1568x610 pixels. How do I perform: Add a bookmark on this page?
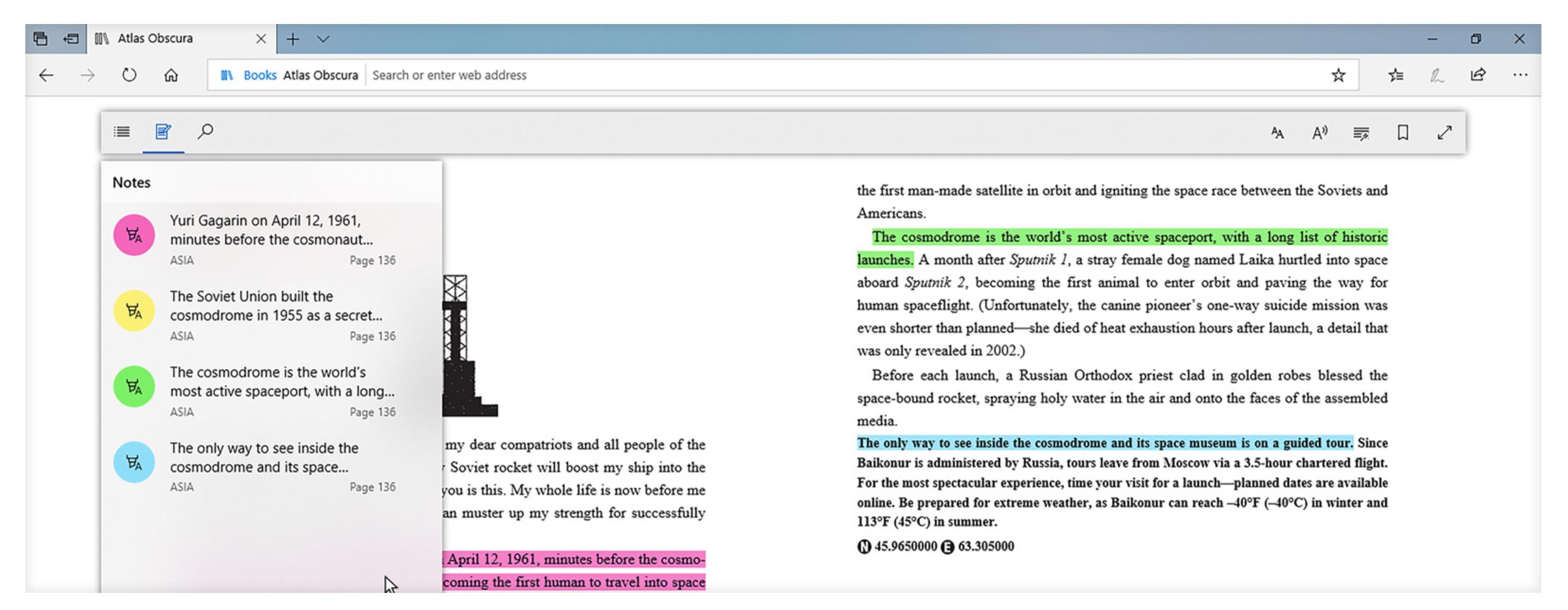1402,132
